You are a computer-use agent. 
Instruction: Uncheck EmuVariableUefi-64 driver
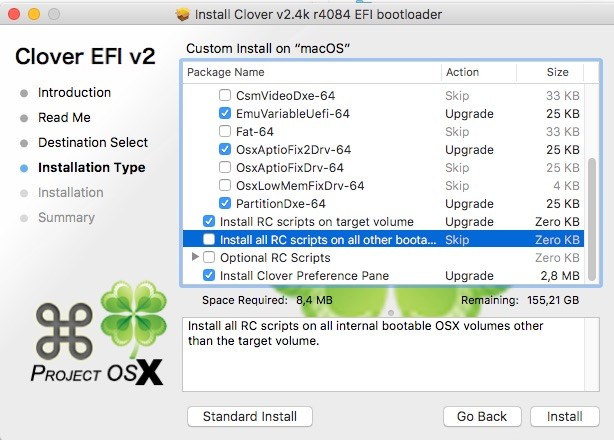pos(225,113)
